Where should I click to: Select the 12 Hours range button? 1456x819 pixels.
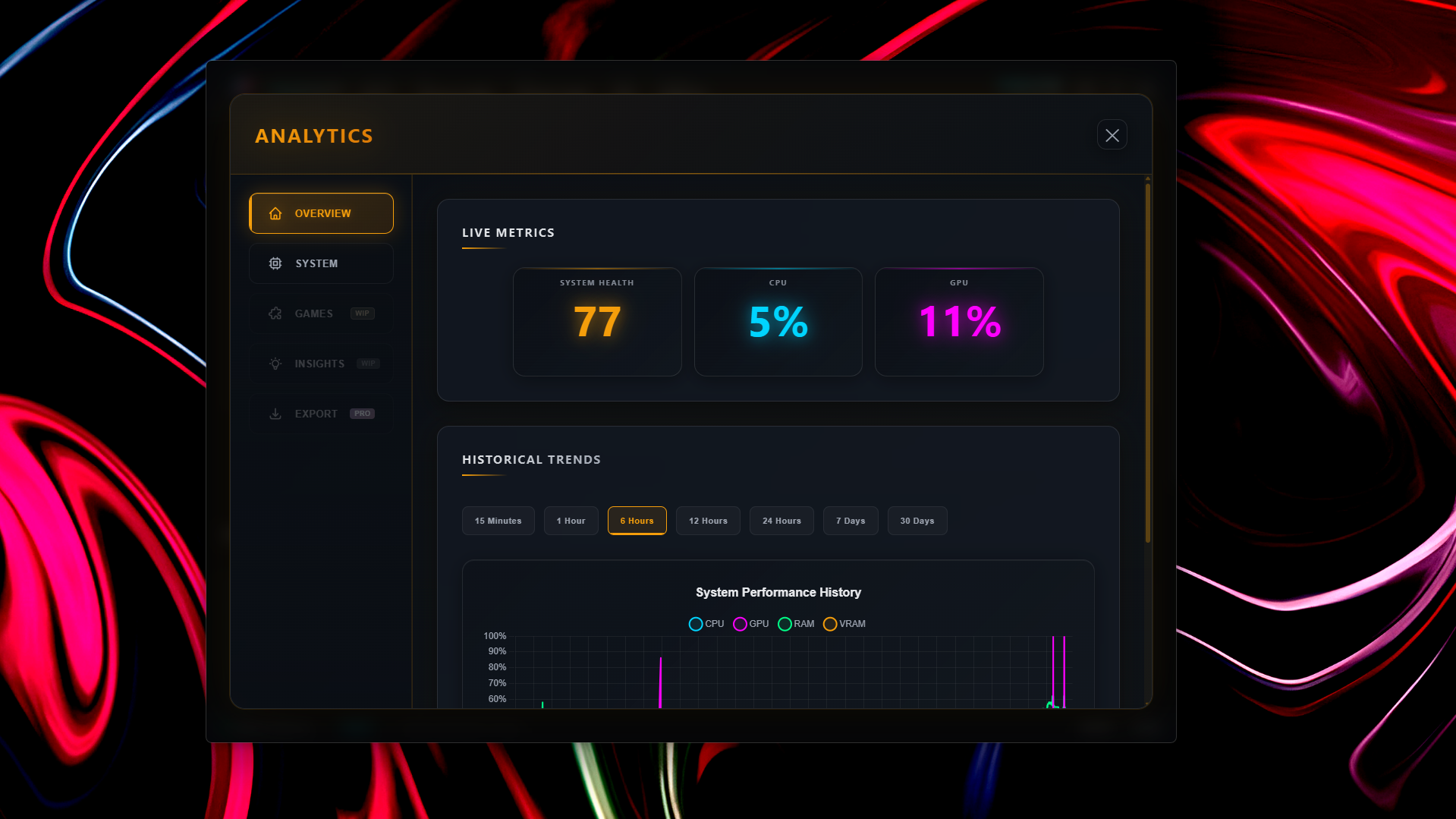coord(707,520)
